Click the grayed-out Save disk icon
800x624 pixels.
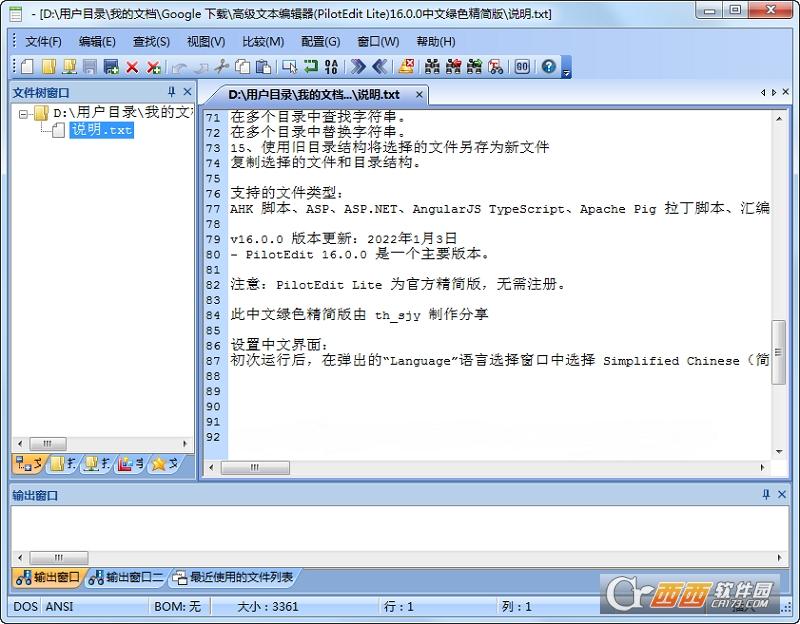pos(90,67)
